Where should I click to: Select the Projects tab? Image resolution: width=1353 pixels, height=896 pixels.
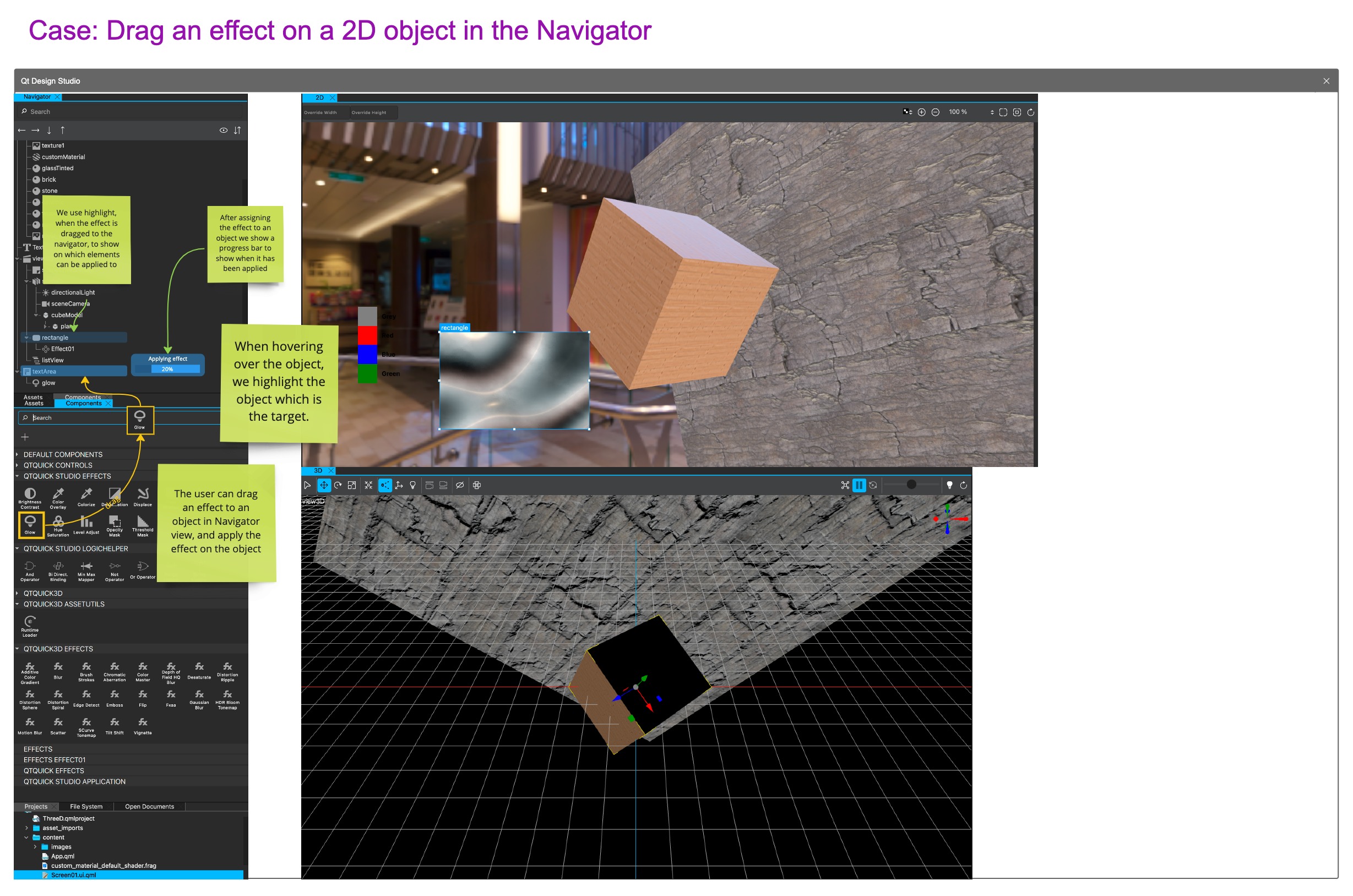[x=36, y=807]
